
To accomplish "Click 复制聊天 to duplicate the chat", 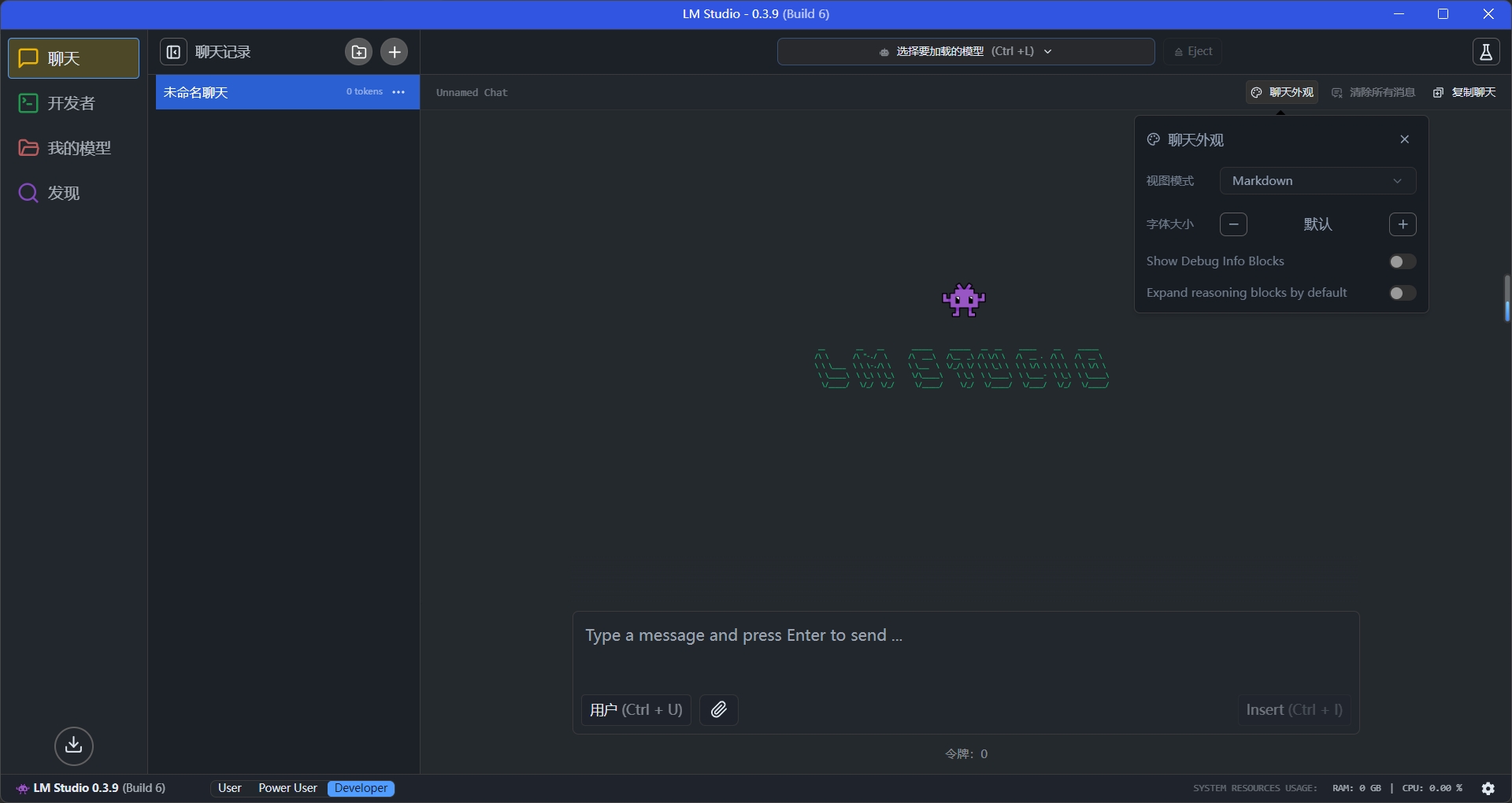I will pyautogui.click(x=1465, y=92).
